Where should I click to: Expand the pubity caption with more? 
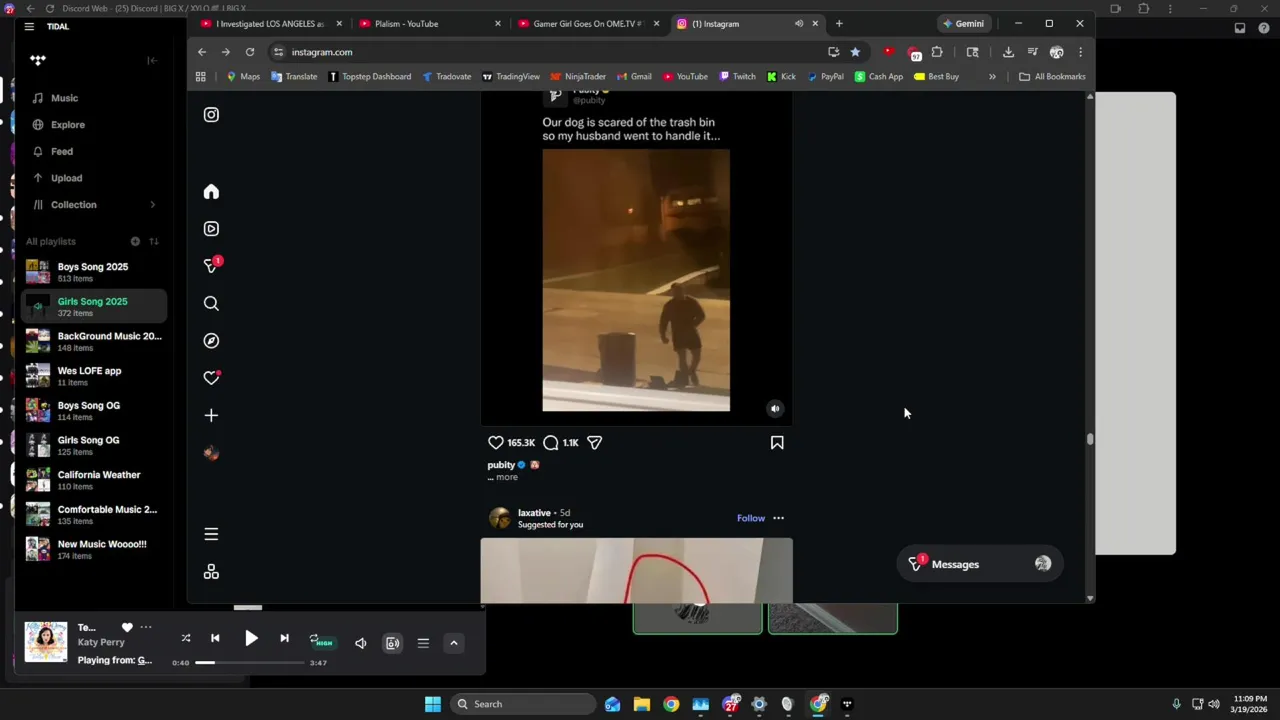(507, 477)
